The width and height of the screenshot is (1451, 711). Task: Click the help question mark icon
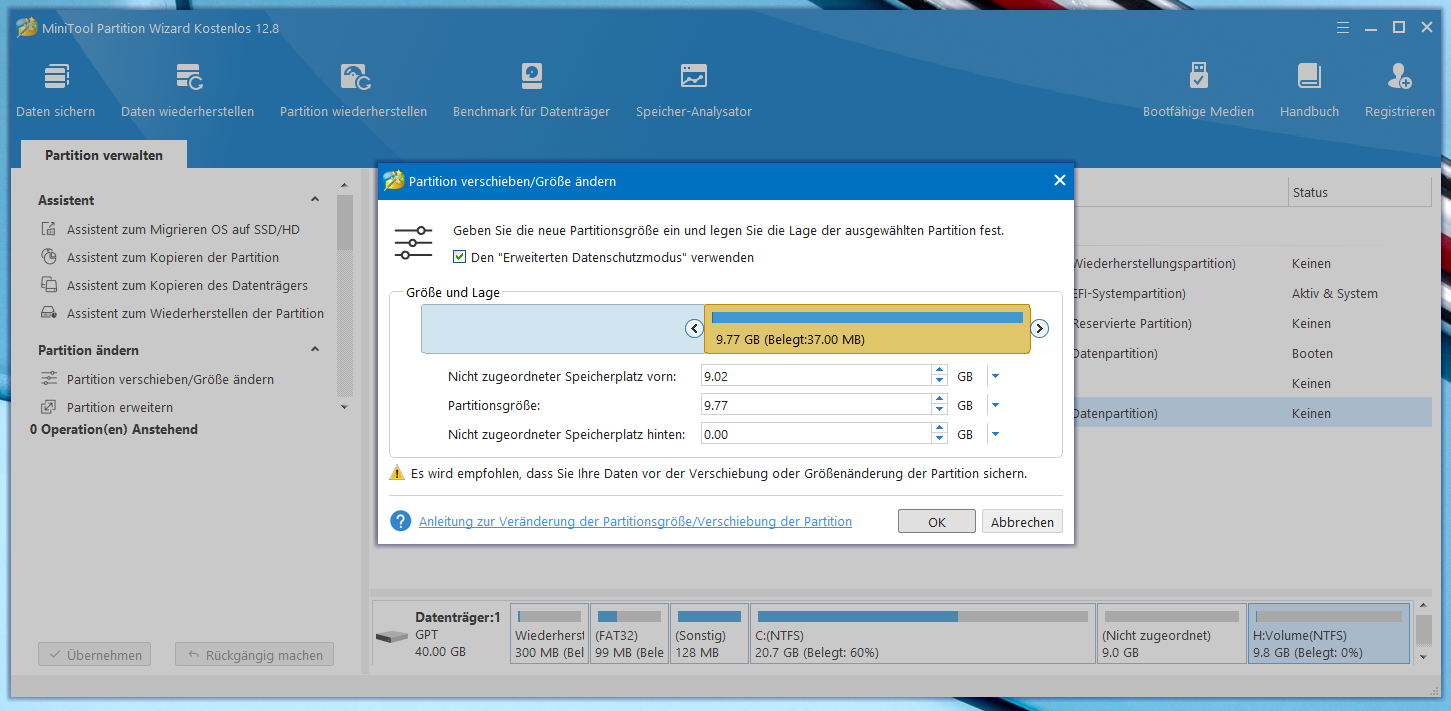click(401, 521)
